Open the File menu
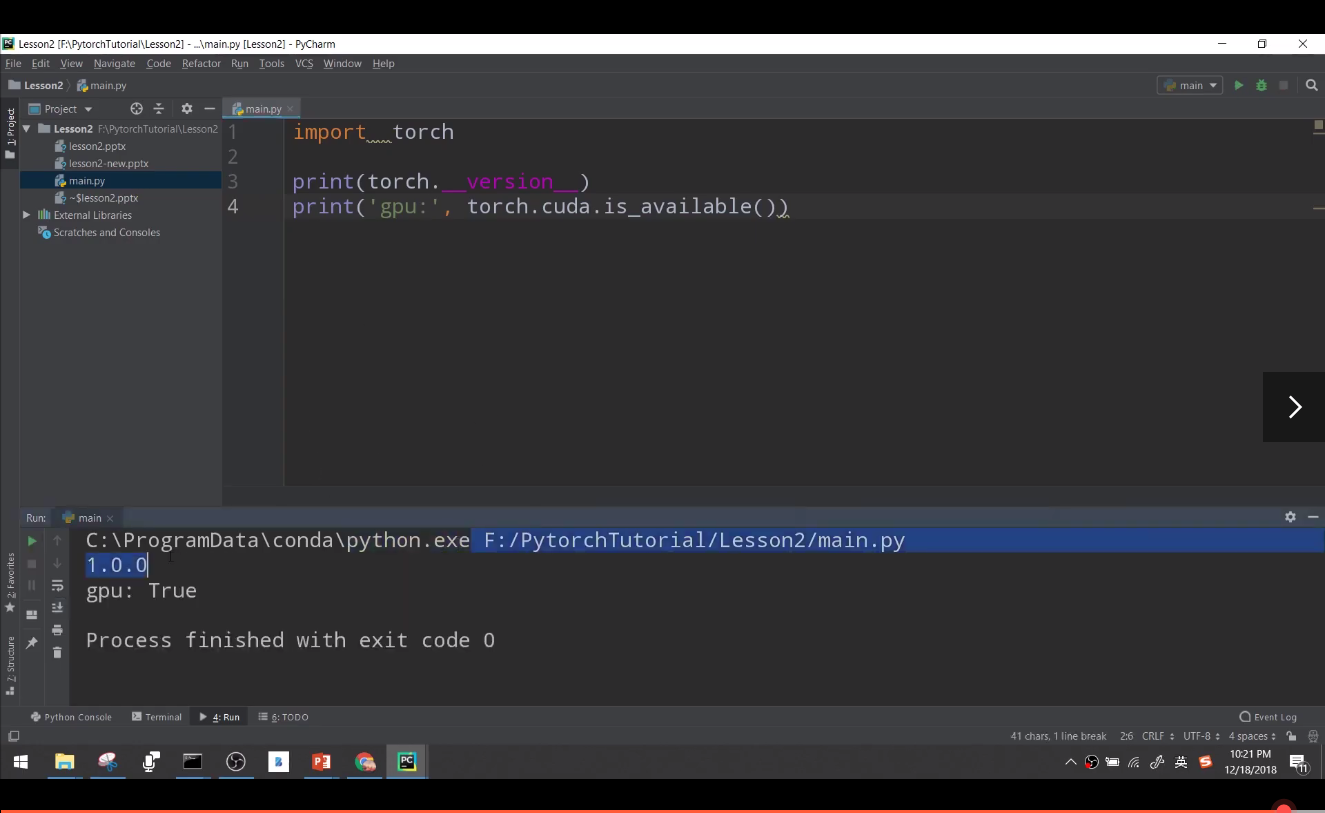 13,63
